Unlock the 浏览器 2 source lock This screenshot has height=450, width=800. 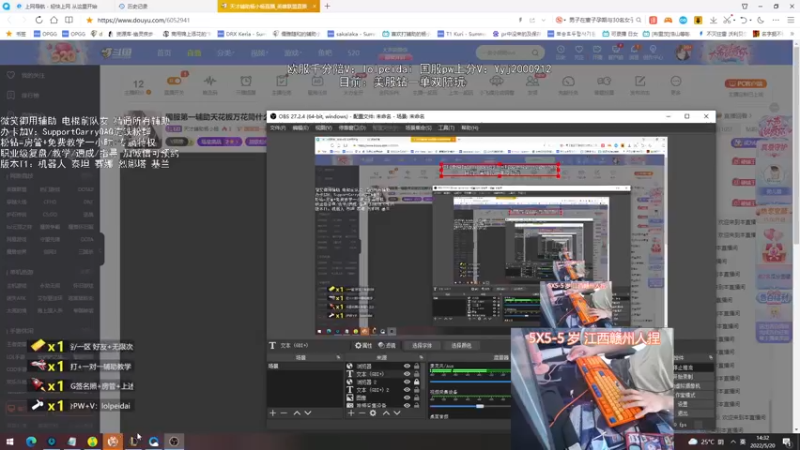[x=417, y=382]
